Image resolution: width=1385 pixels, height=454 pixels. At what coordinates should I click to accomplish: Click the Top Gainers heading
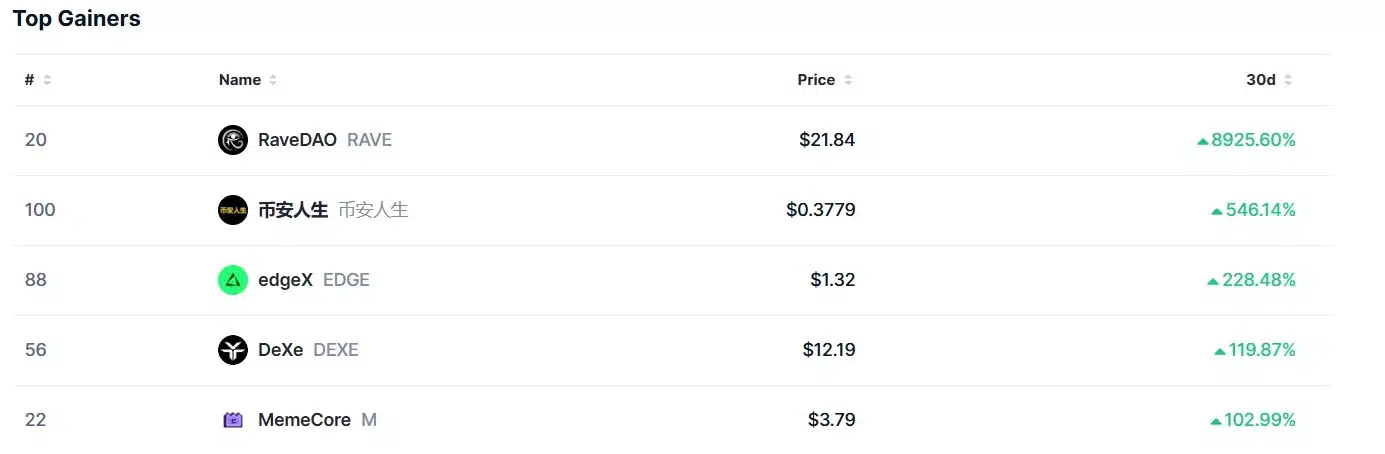coord(77,19)
